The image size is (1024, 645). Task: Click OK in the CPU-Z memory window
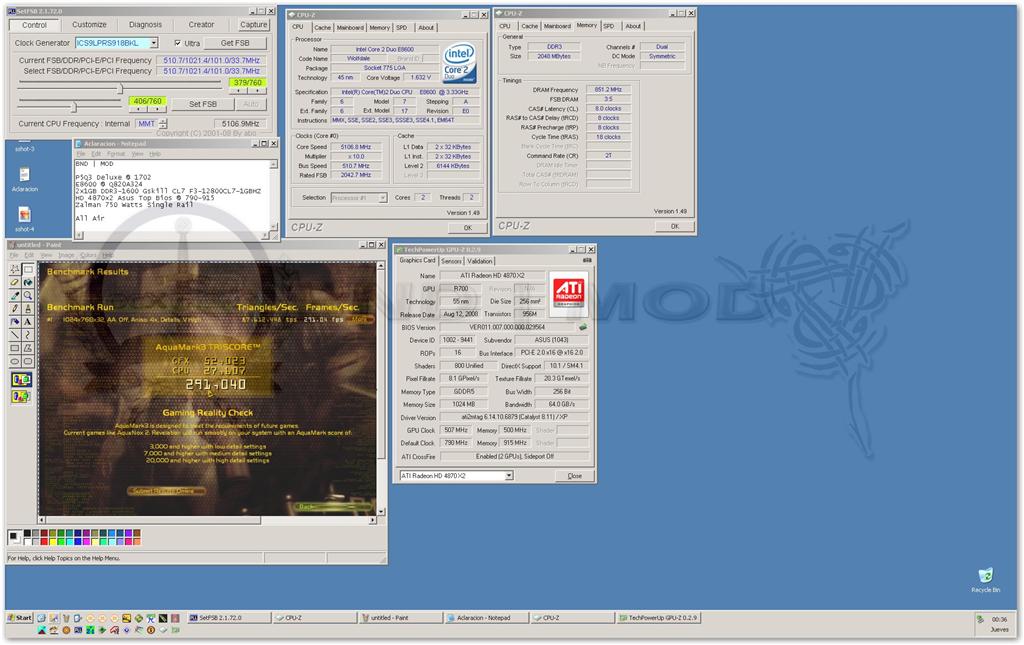point(675,227)
